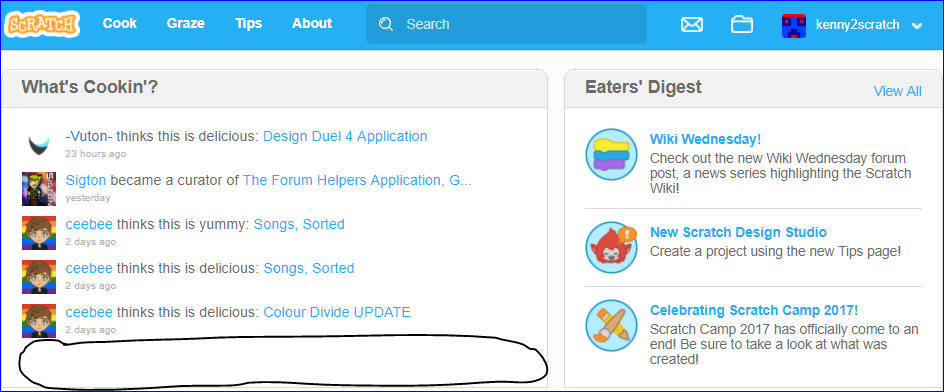Click the What's Cookin'? heading
944x392 pixels.
click(x=90, y=87)
